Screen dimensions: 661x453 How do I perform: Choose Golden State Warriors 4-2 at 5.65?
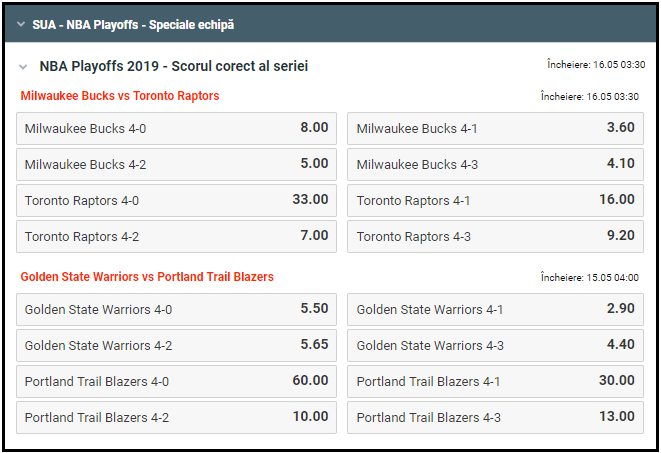point(177,345)
